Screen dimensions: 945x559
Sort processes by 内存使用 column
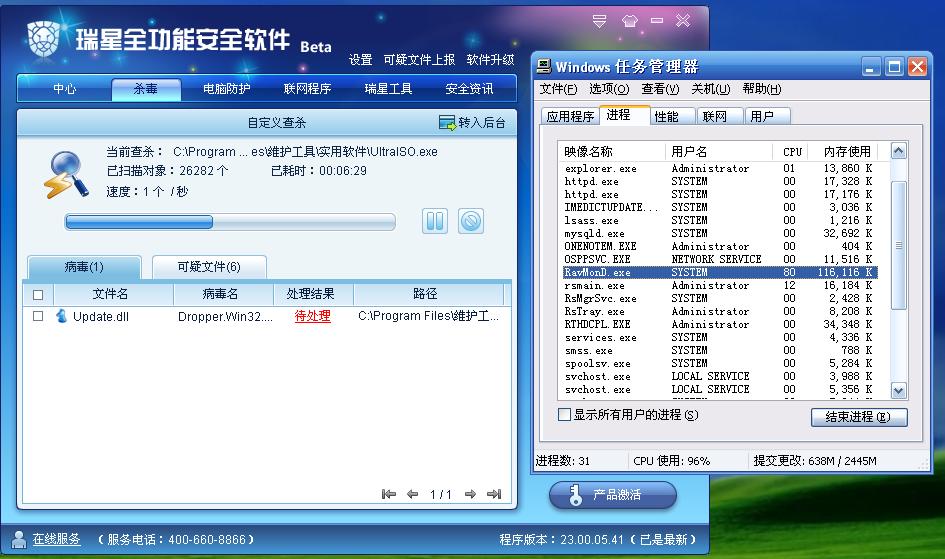coord(844,151)
